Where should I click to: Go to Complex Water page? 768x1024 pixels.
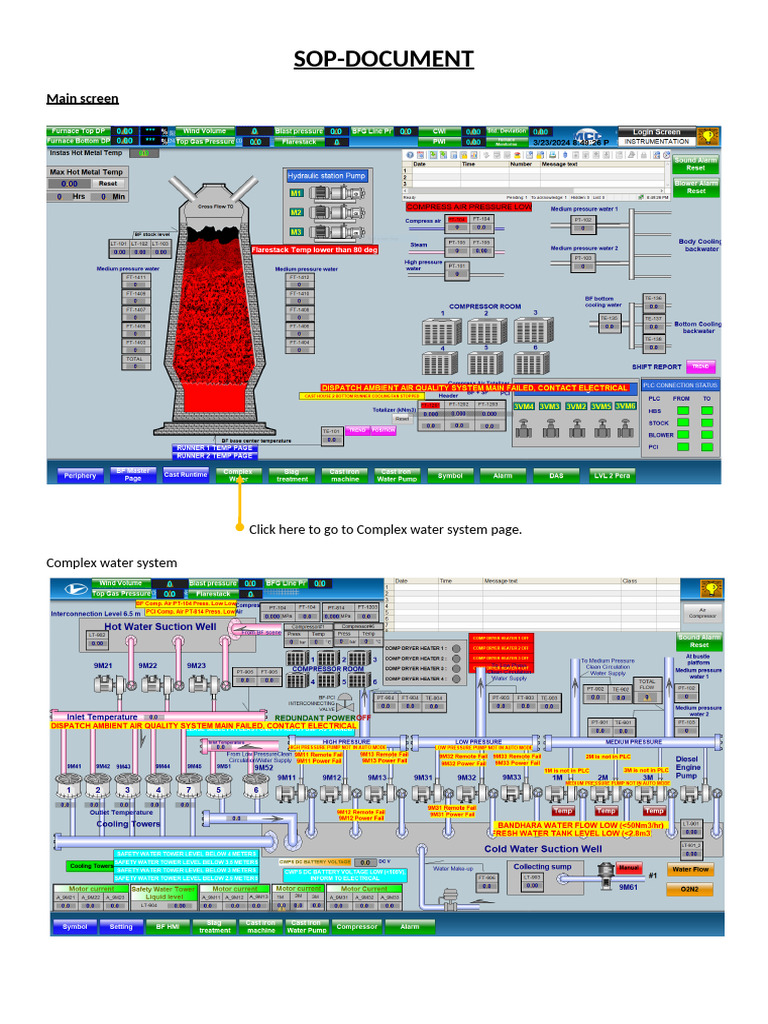(238, 475)
